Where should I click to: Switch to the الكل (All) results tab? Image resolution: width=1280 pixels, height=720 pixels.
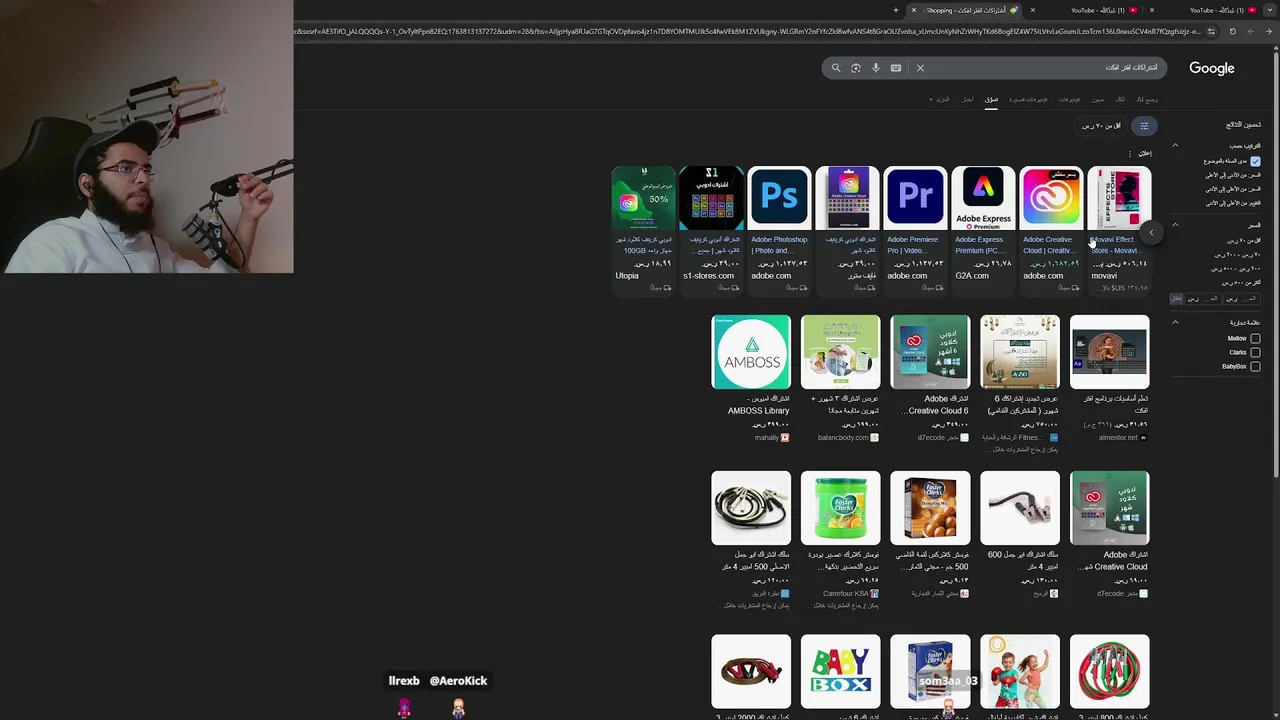tap(1120, 99)
